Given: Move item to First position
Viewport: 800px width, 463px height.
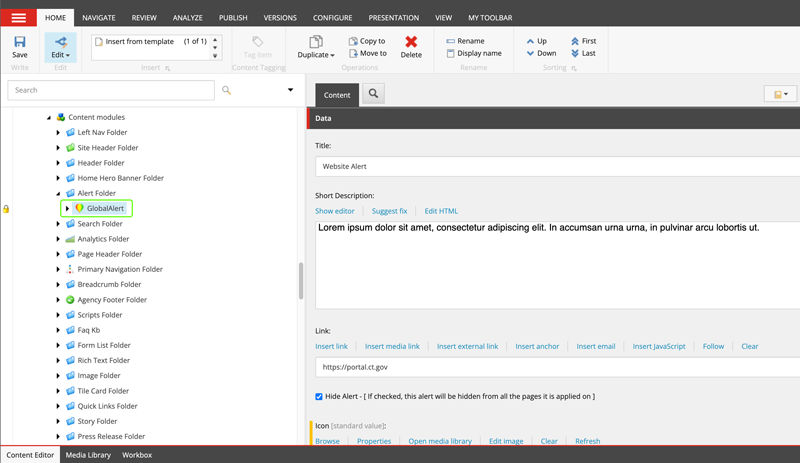Looking at the screenshot, I should [x=575, y=41].
